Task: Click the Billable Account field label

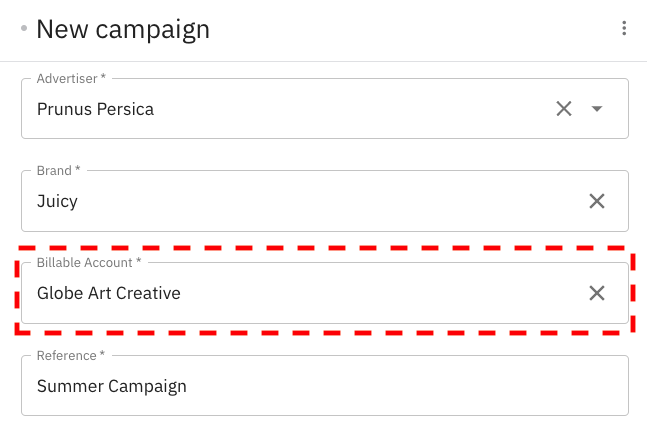Action: click(x=84, y=262)
